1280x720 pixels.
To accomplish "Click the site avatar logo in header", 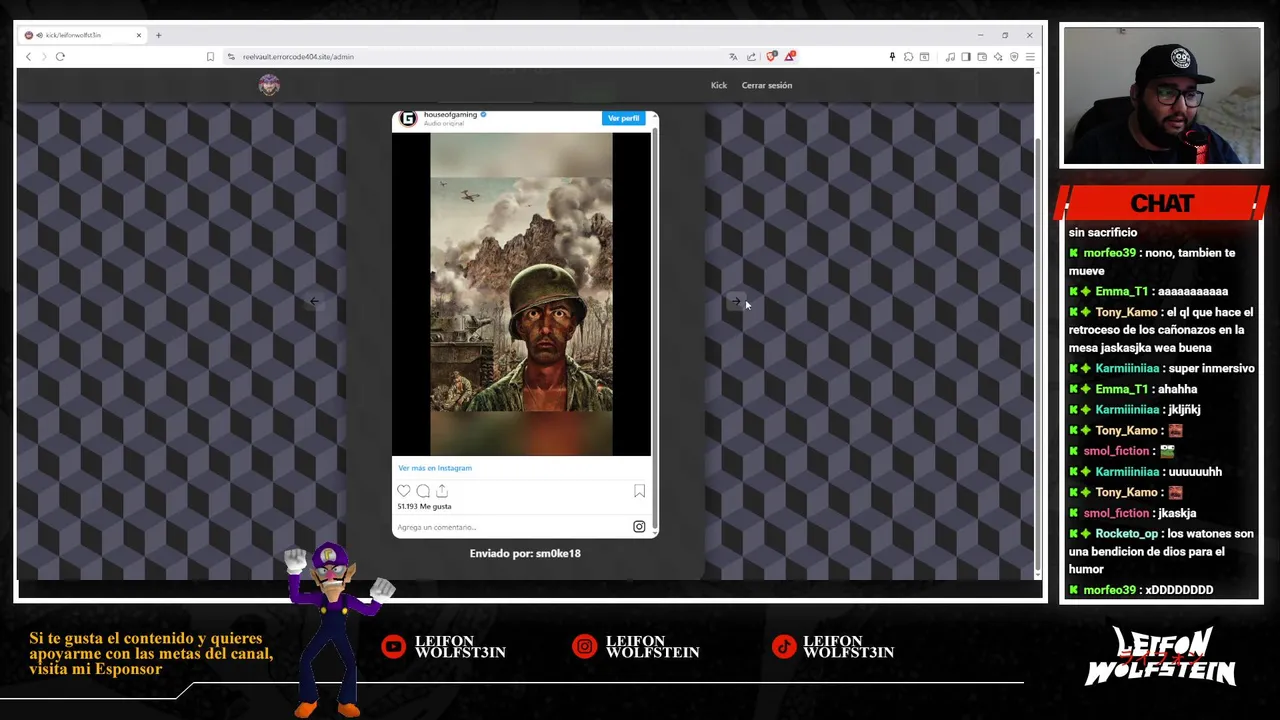I will tap(269, 85).
